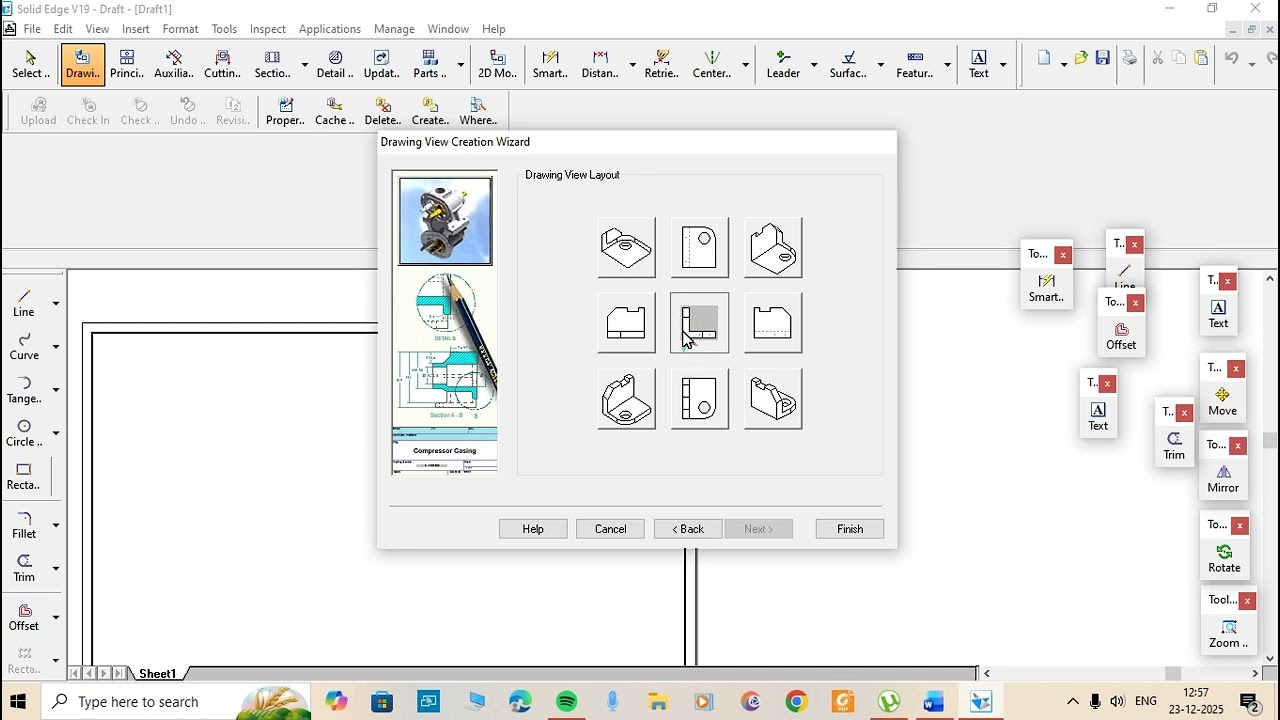Screen dimensions: 1280x720
Task: Expand the Circle tool flyout arrow
Action: point(56,433)
